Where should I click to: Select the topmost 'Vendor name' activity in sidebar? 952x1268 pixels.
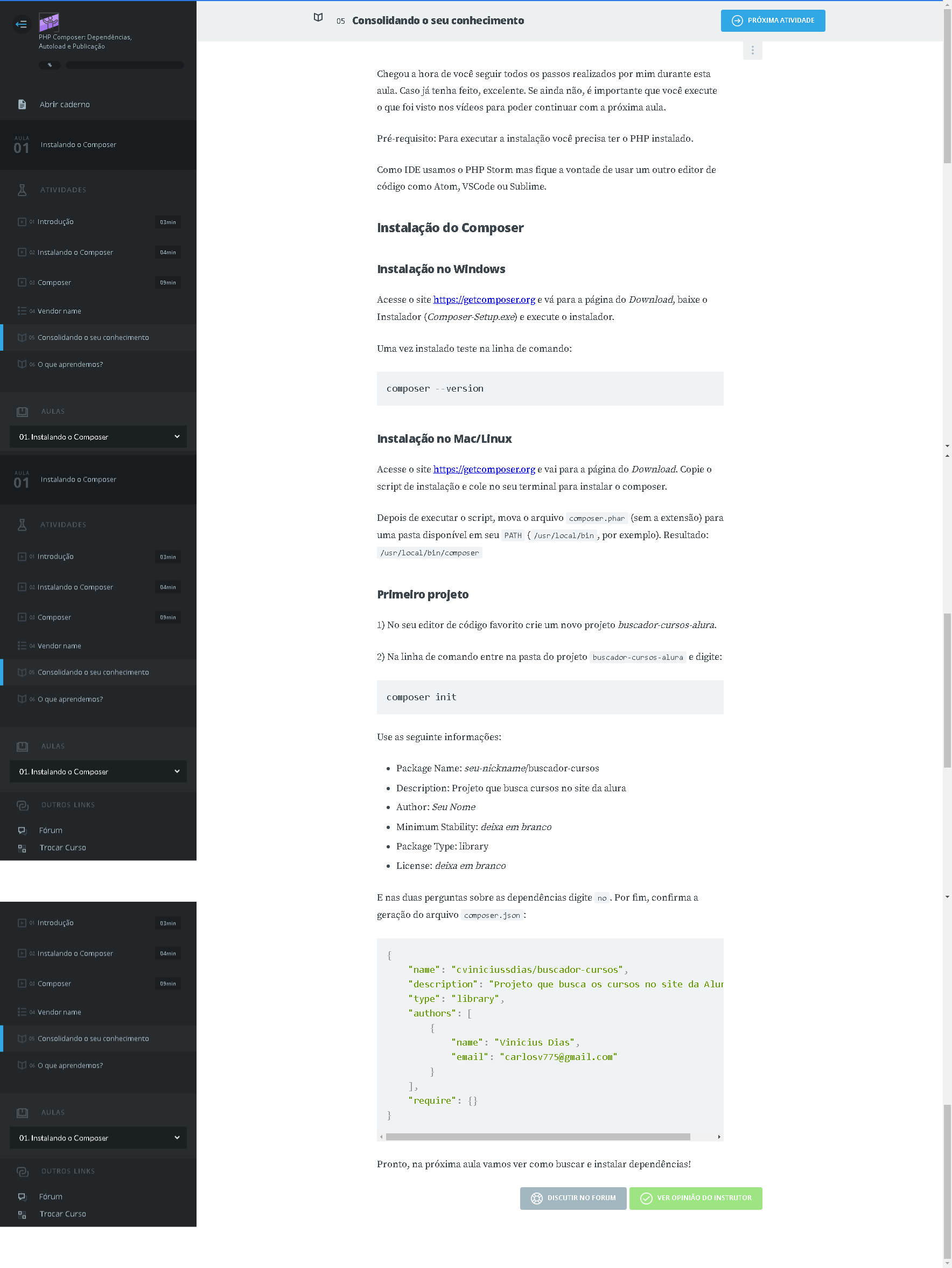click(x=59, y=311)
